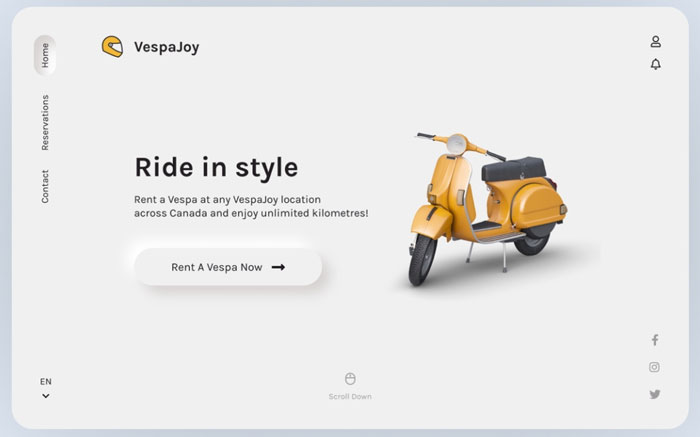Open the notifications bell icon
Image resolution: width=700 pixels, height=437 pixels.
(655, 64)
